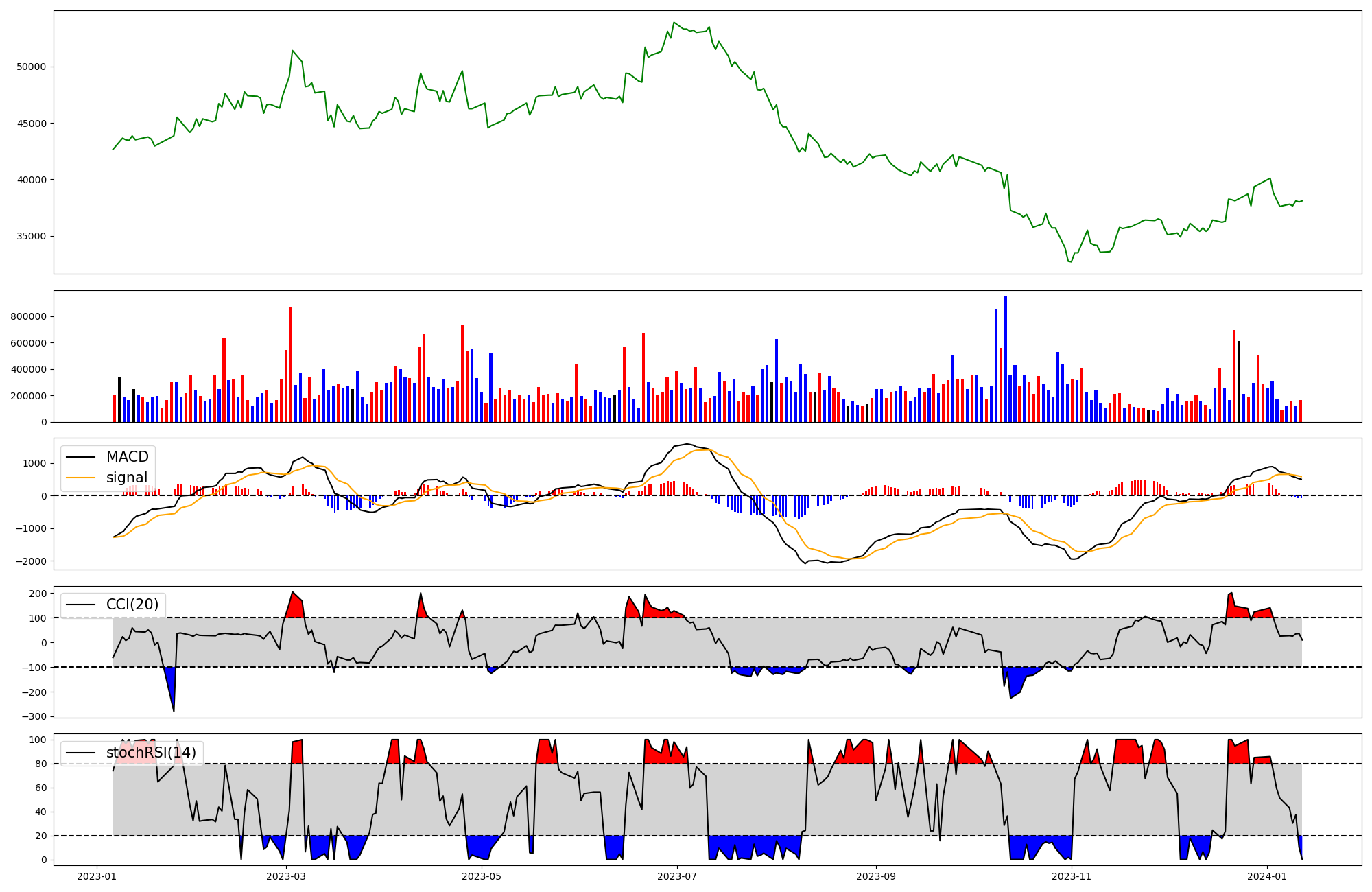The height and width of the screenshot is (892, 1372).
Task: Click the 2023-11 date tick label
Action: pos(1072,876)
